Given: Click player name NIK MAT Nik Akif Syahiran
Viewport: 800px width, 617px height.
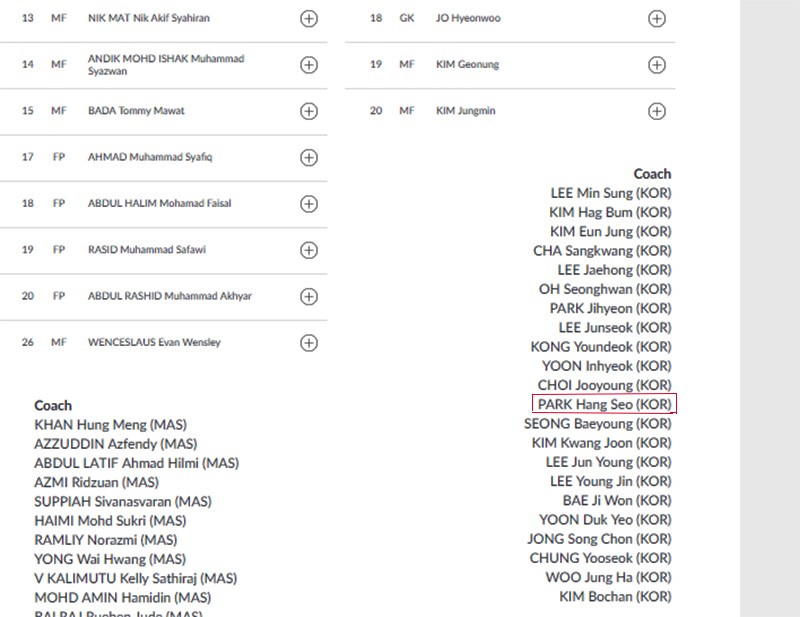Looking at the screenshot, I should click(148, 19).
